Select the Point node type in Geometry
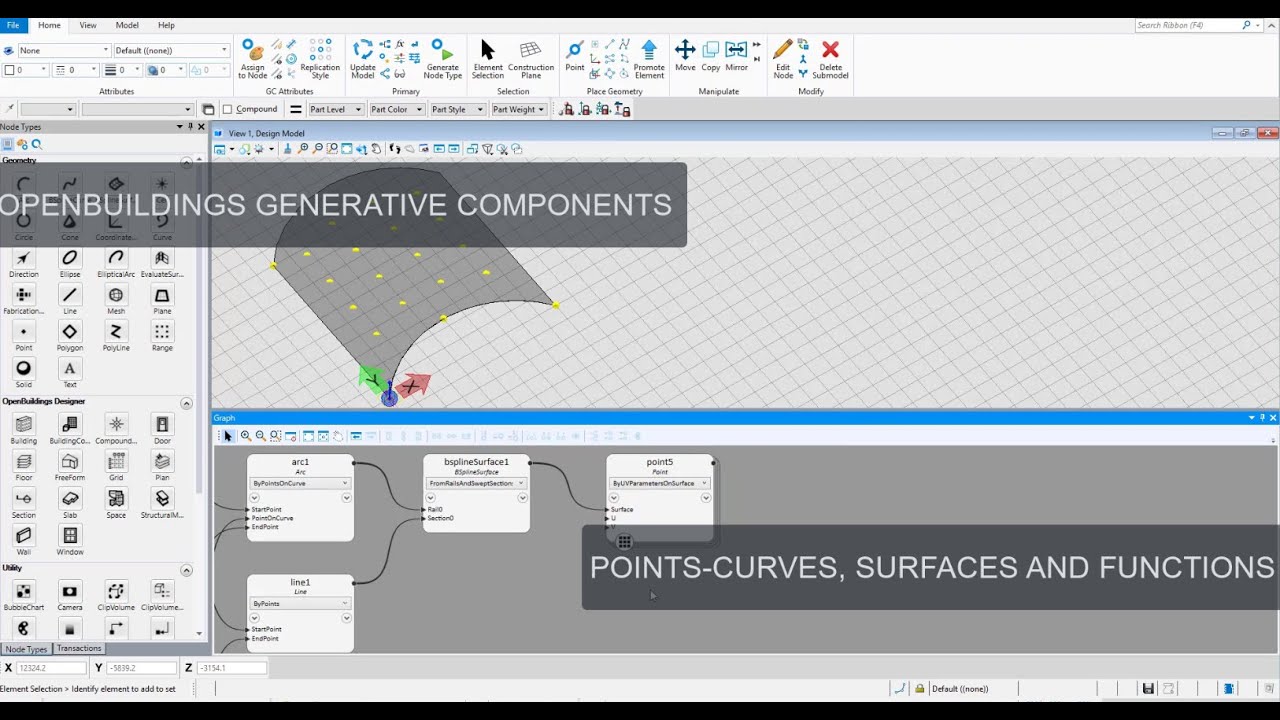This screenshot has height=720, width=1280. point(23,332)
